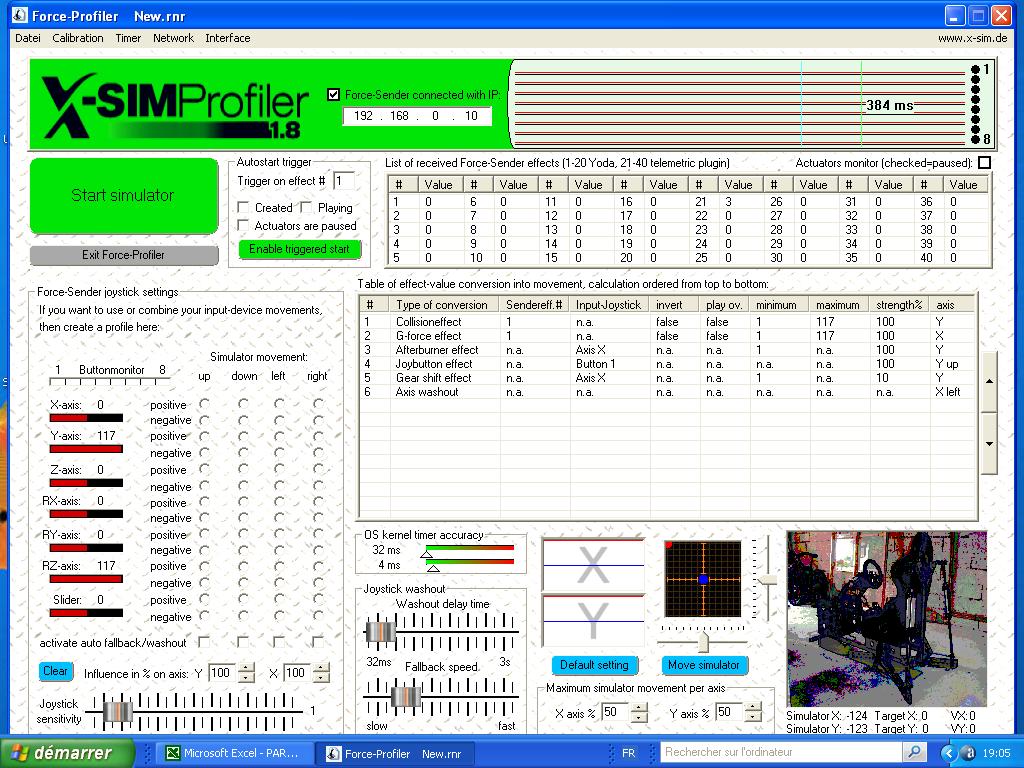Viewport: 1024px width, 768px height.
Task: Click the green Start simulator button
Action: click(x=123, y=195)
